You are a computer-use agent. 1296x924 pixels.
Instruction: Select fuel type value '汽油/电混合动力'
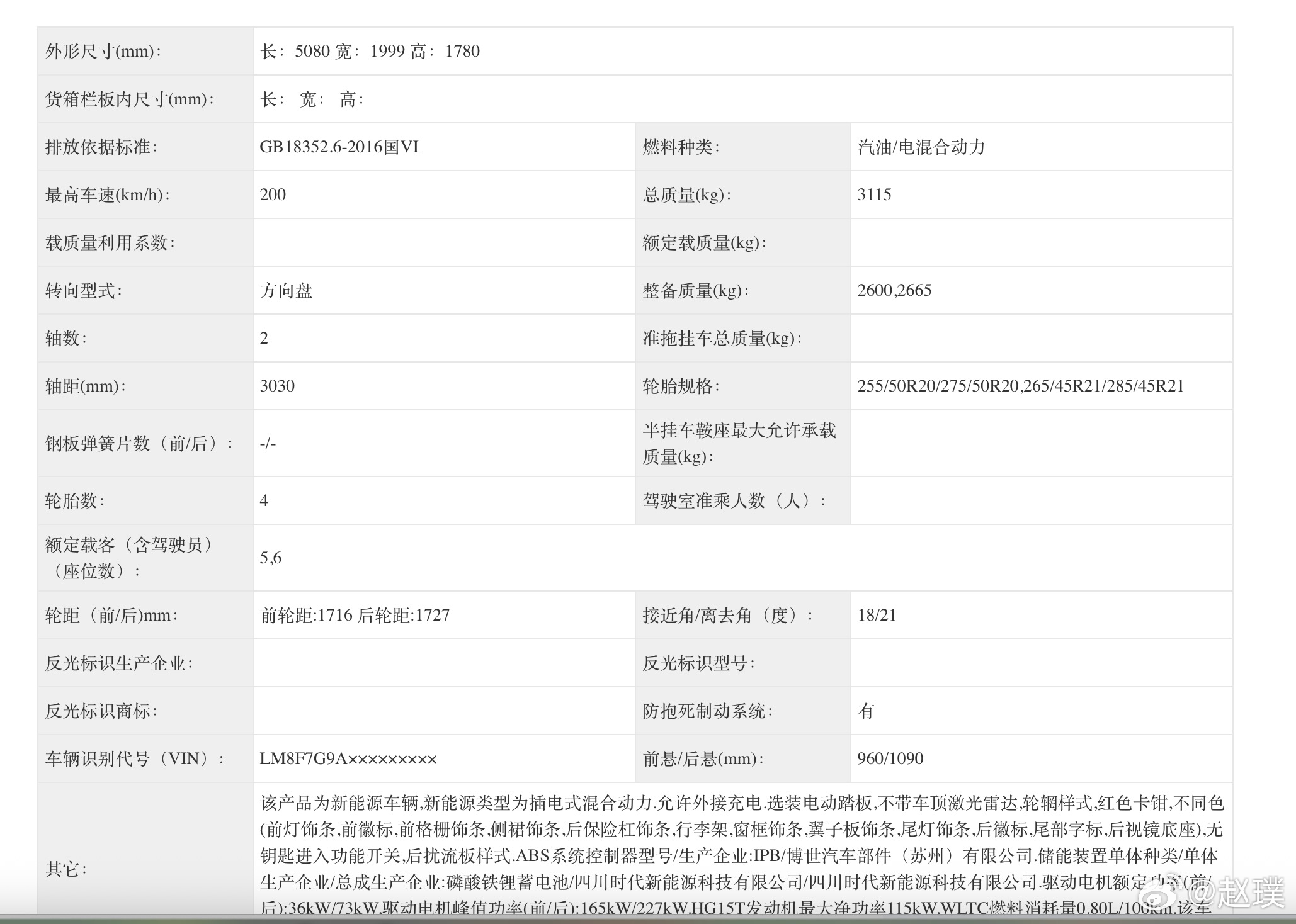coord(921,147)
